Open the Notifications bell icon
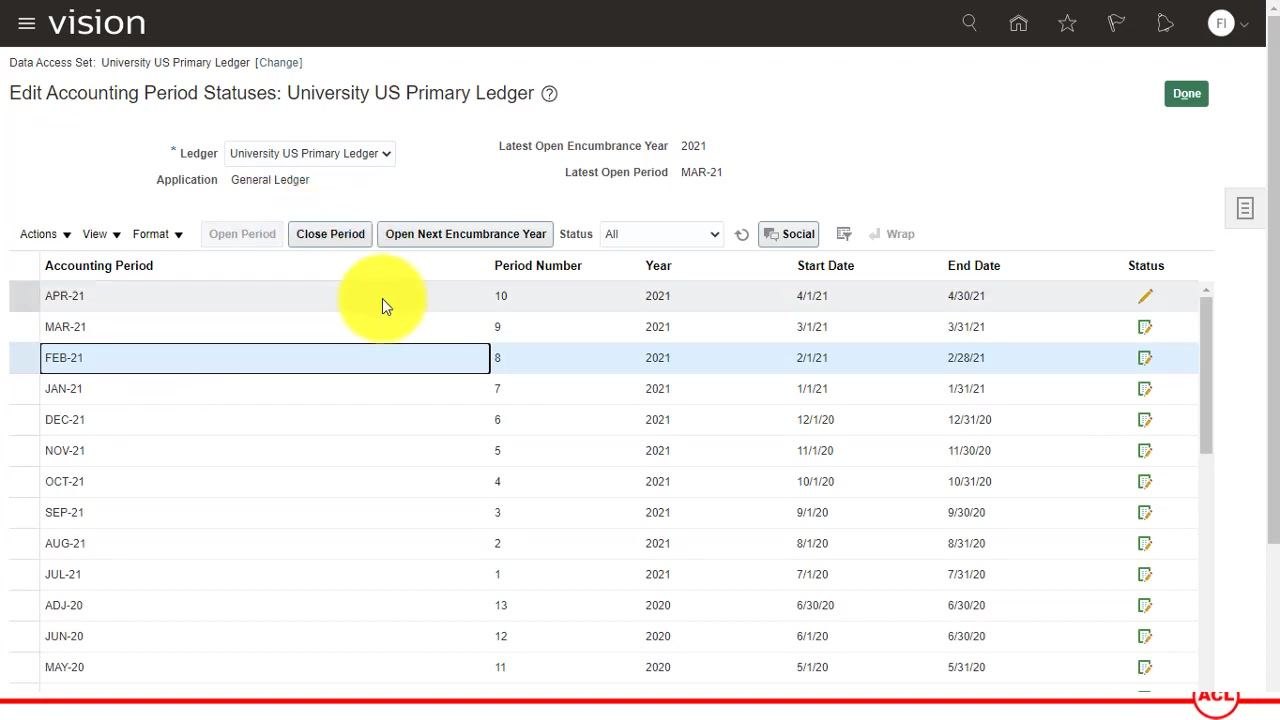Image resolution: width=1280 pixels, height=720 pixels. 1165,23
